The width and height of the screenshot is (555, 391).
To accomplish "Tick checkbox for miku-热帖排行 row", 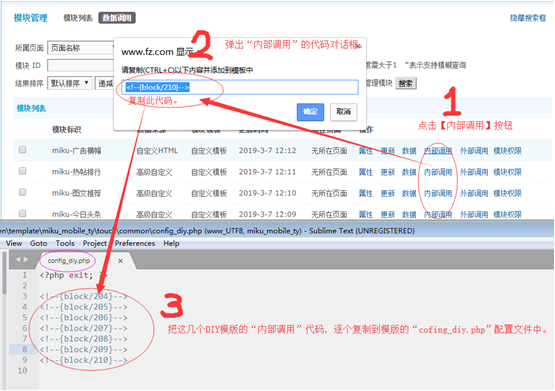I will coord(23,171).
